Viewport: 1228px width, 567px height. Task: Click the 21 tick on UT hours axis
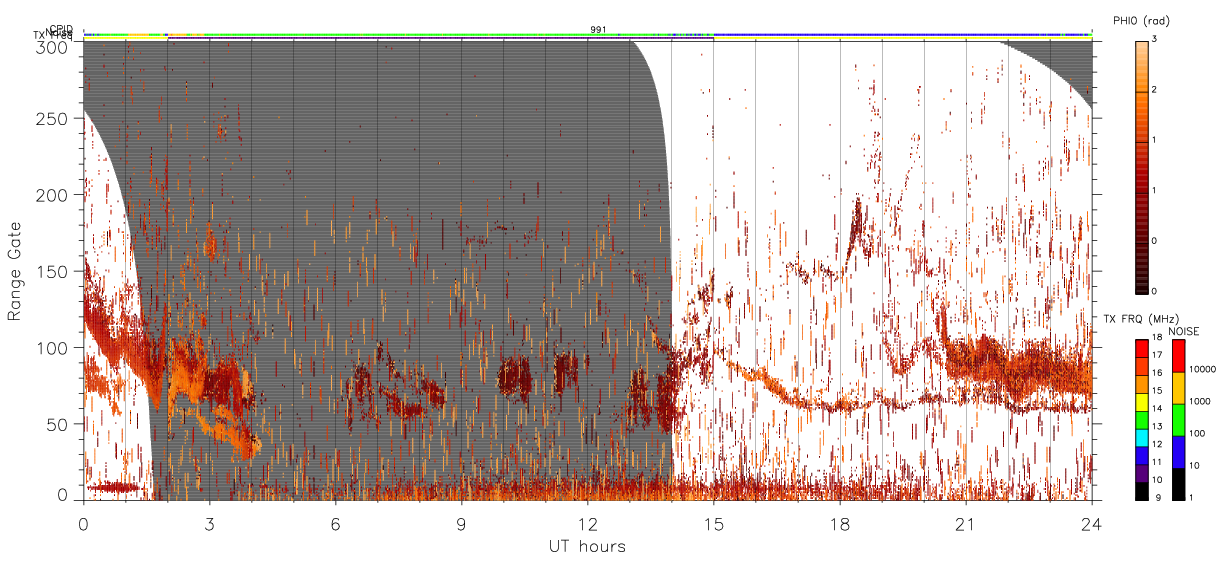point(966,524)
